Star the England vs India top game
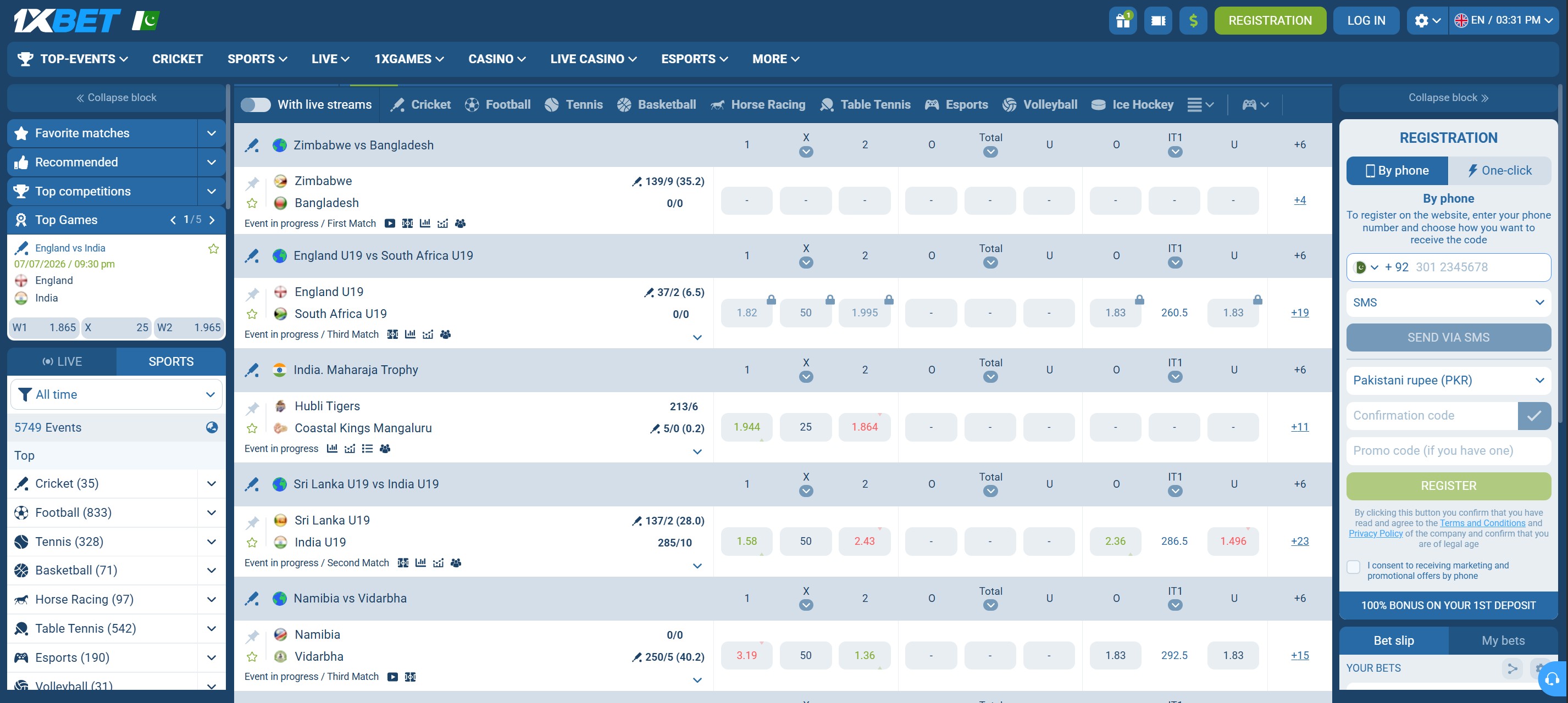This screenshot has width=1568, height=703. tap(214, 249)
